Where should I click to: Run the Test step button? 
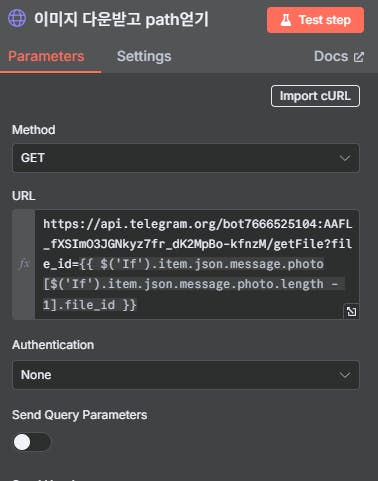tap(315, 20)
